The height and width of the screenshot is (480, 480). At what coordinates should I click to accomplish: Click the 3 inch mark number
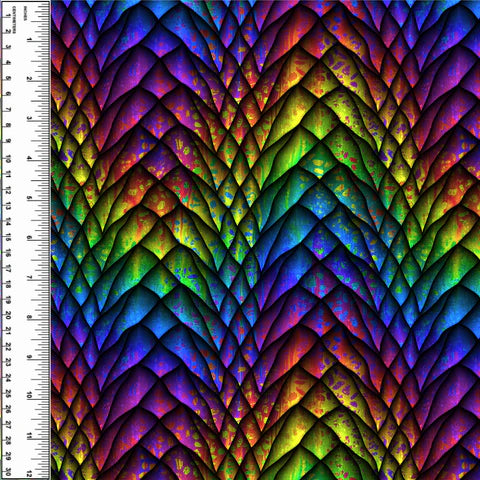click(x=29, y=119)
